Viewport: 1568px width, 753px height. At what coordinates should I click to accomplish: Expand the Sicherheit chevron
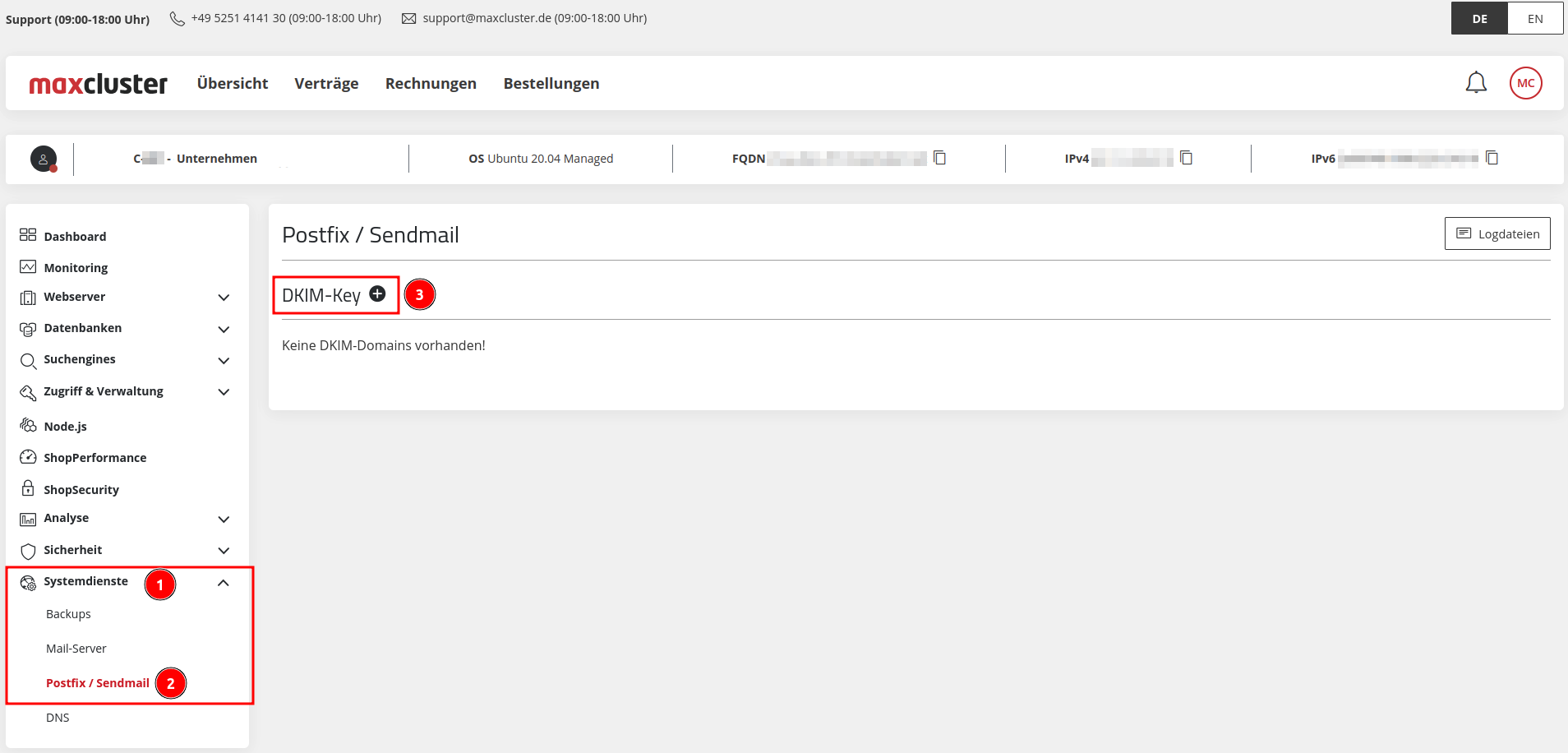224,551
